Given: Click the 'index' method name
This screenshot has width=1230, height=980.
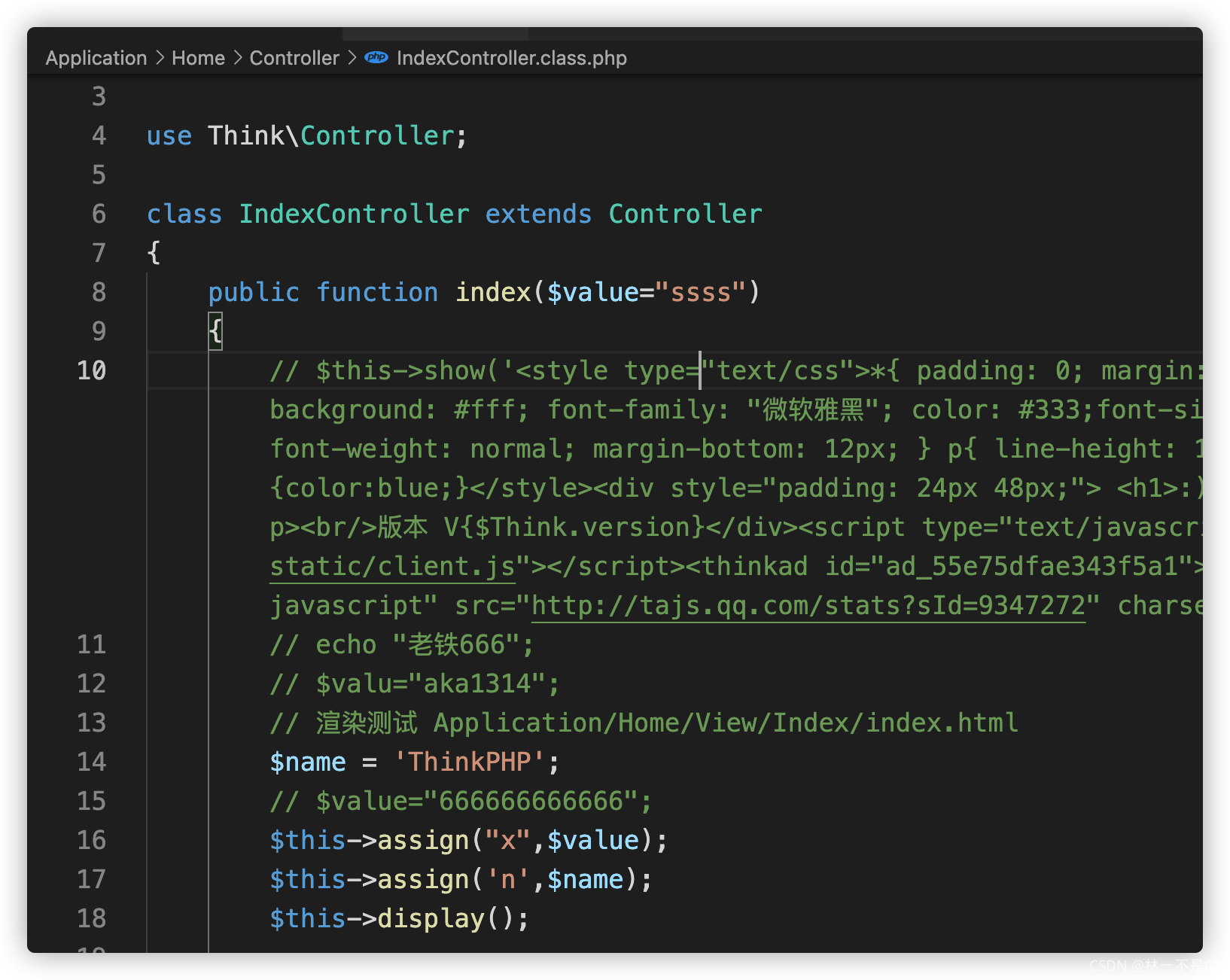Looking at the screenshot, I should point(493,292).
